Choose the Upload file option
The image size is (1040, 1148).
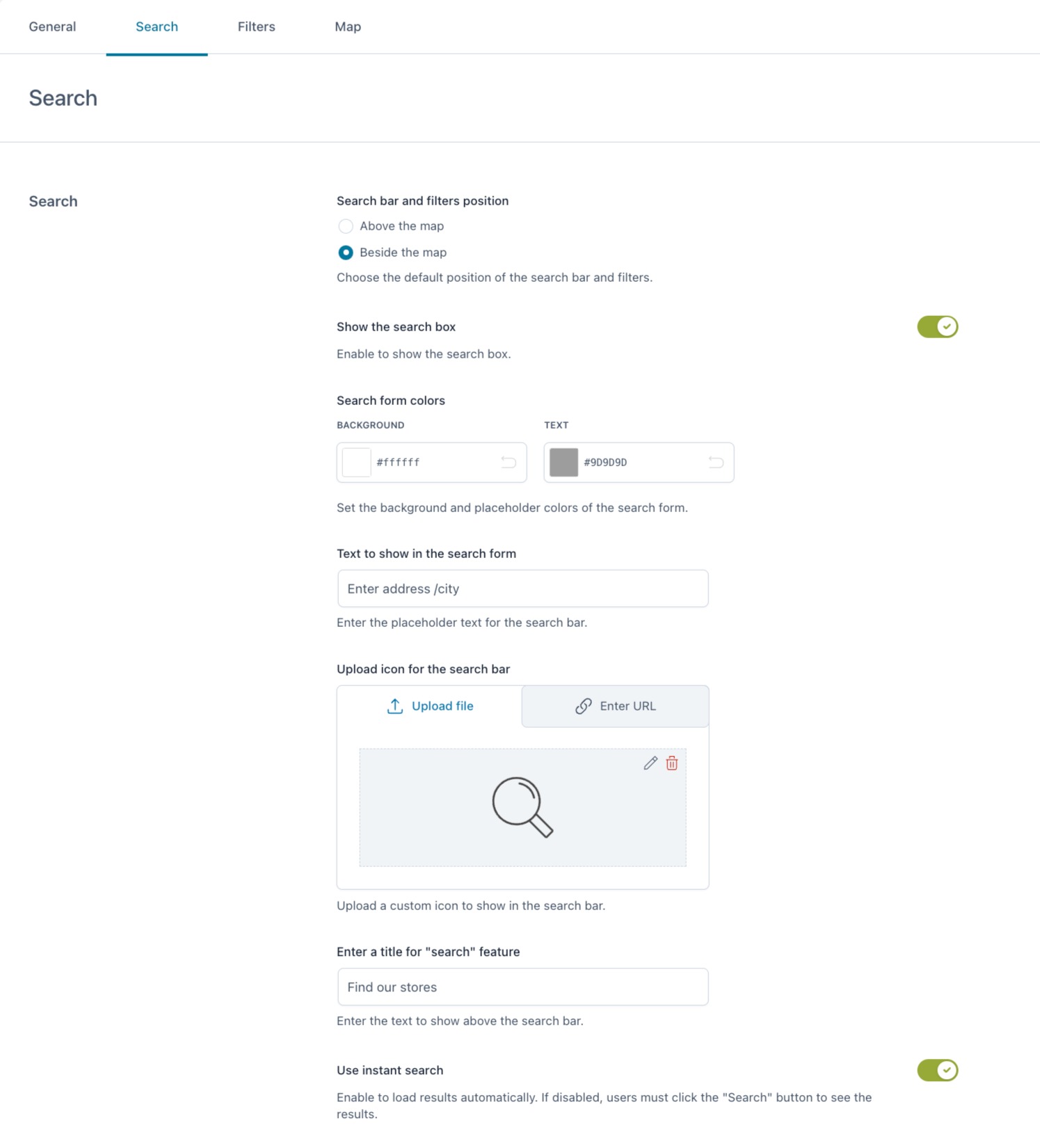(x=430, y=706)
